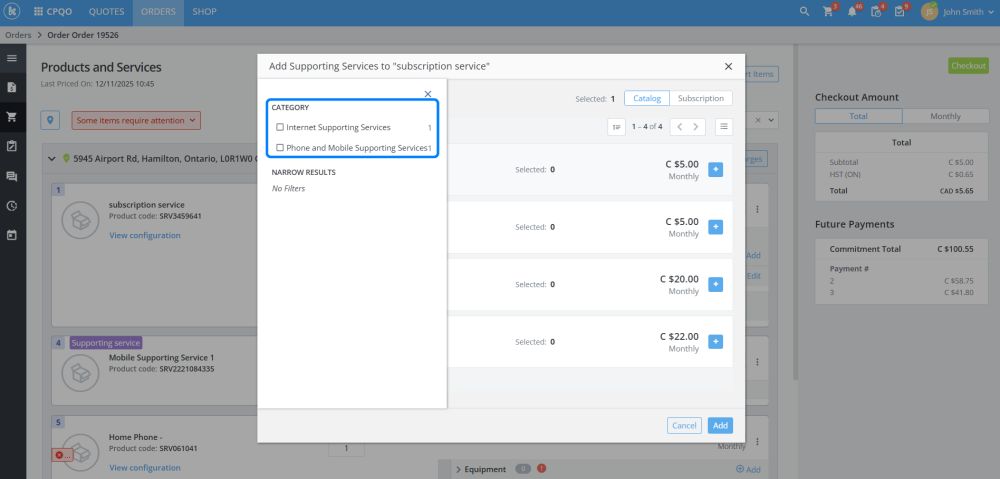1000x479 pixels.
Task: Click Cancel in the dialog
Action: [684, 425]
